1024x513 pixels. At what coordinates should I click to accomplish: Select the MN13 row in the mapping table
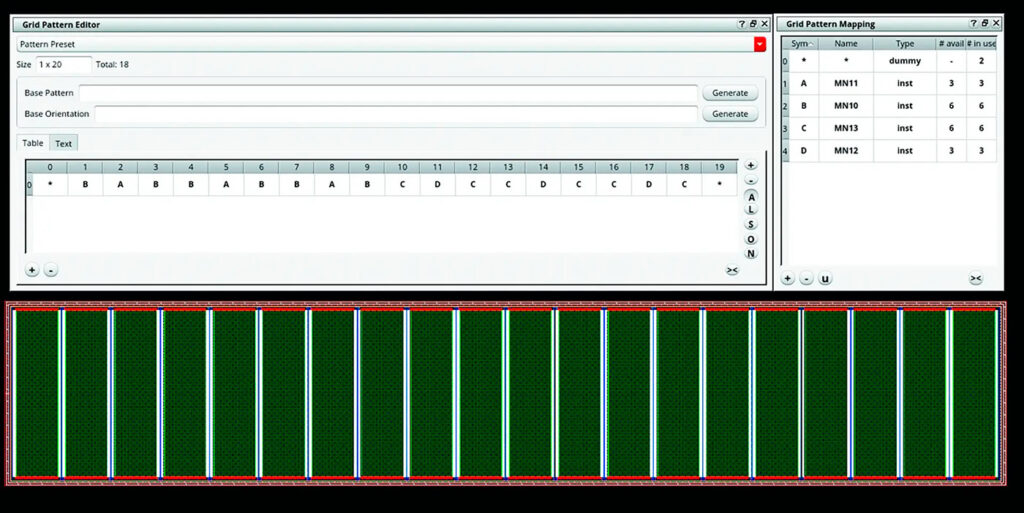846,128
